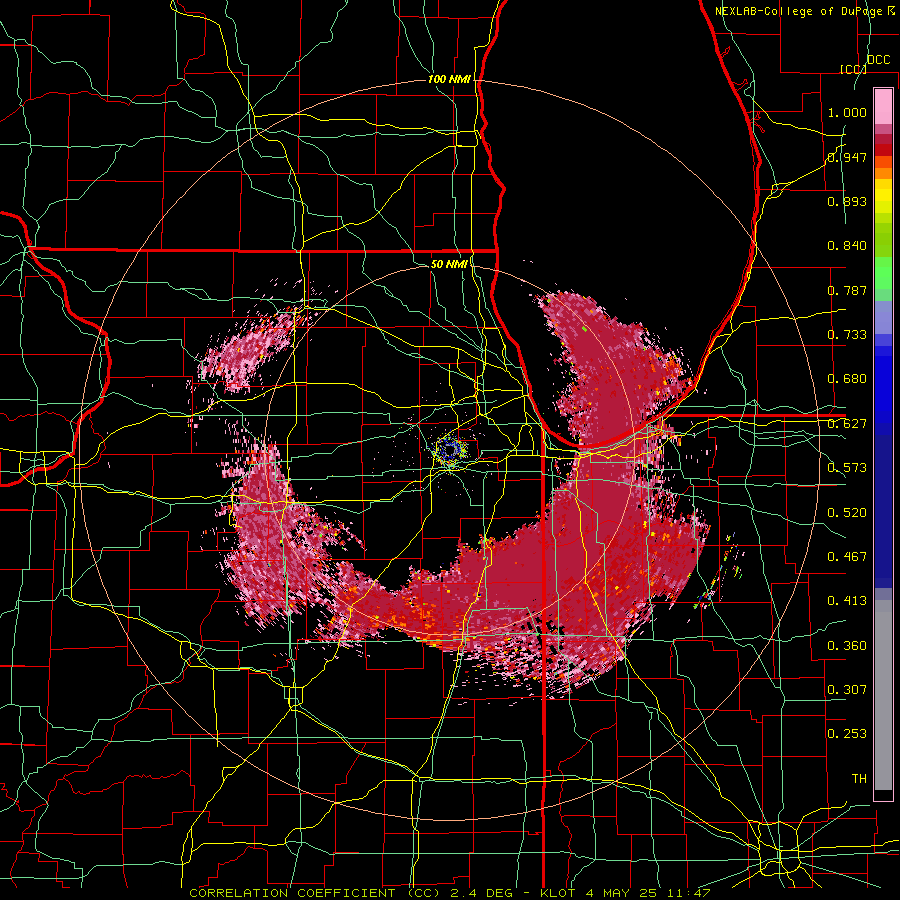This screenshot has width=900, height=900.
Task: Click the KLOT radar site at map center
Action: (449, 449)
